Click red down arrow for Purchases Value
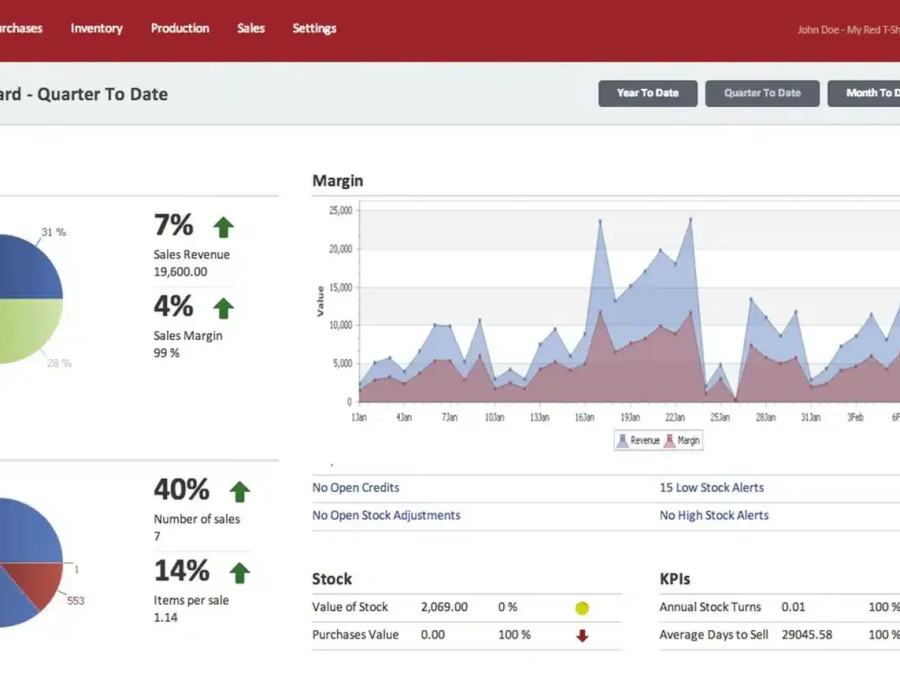 coord(582,636)
